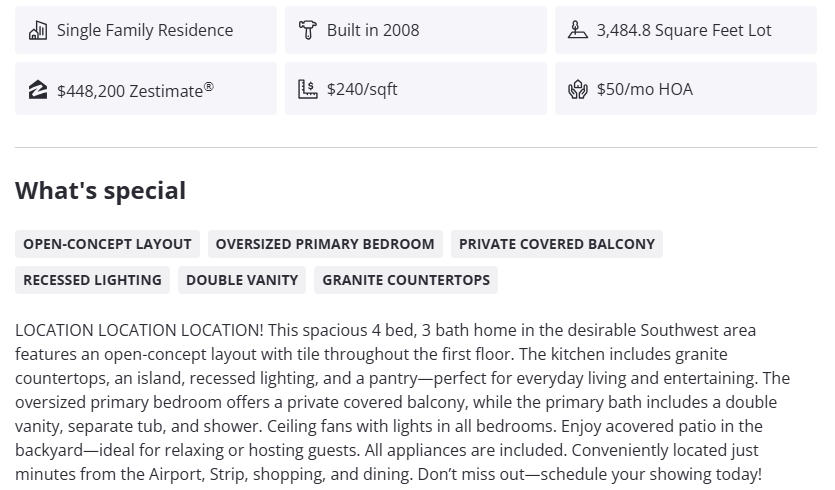Click the 3,484.8 Square Feet Lot text
Screen dimensions: 835x490
click(x=684, y=30)
